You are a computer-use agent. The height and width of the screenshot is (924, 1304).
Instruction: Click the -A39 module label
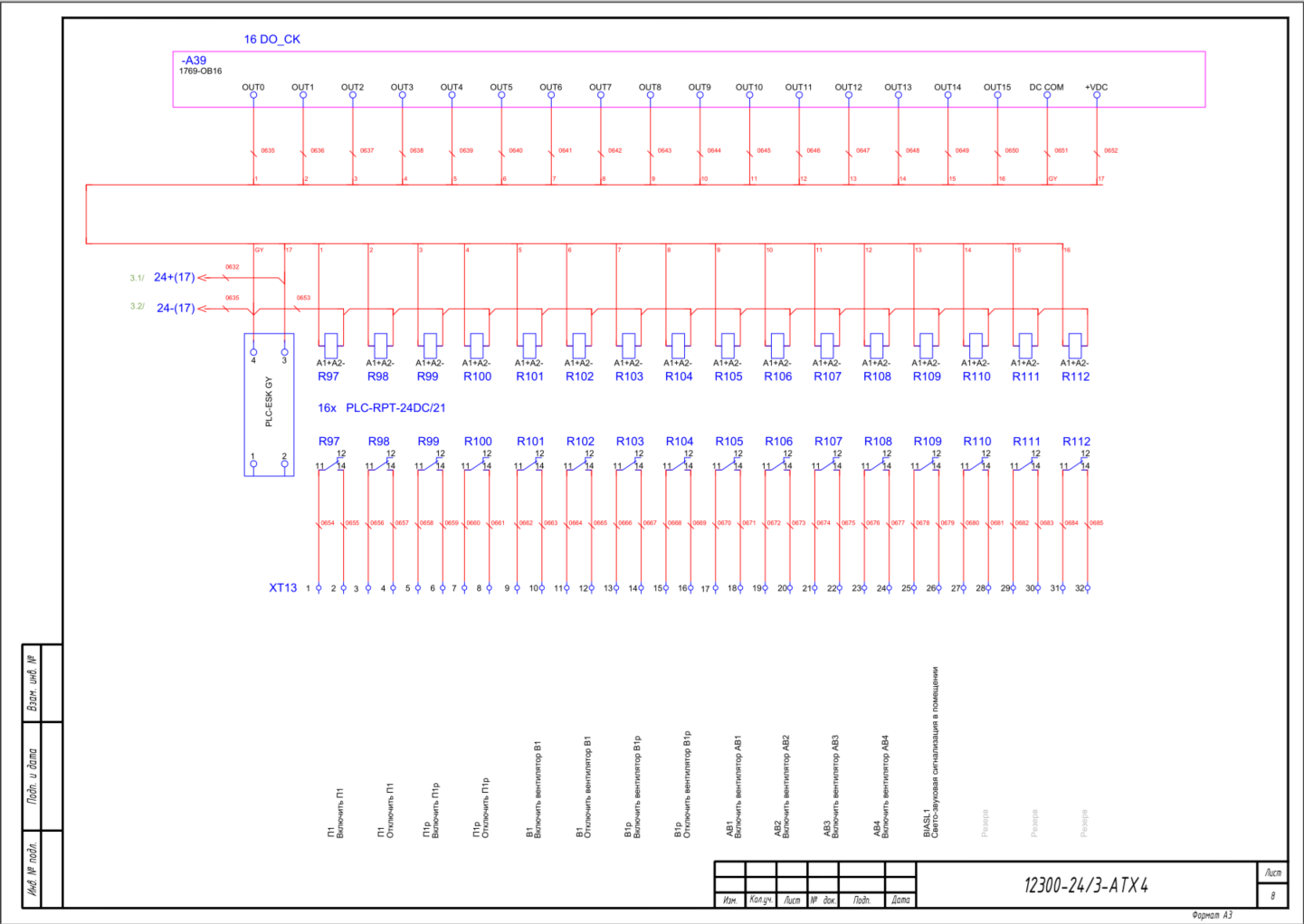pos(194,61)
